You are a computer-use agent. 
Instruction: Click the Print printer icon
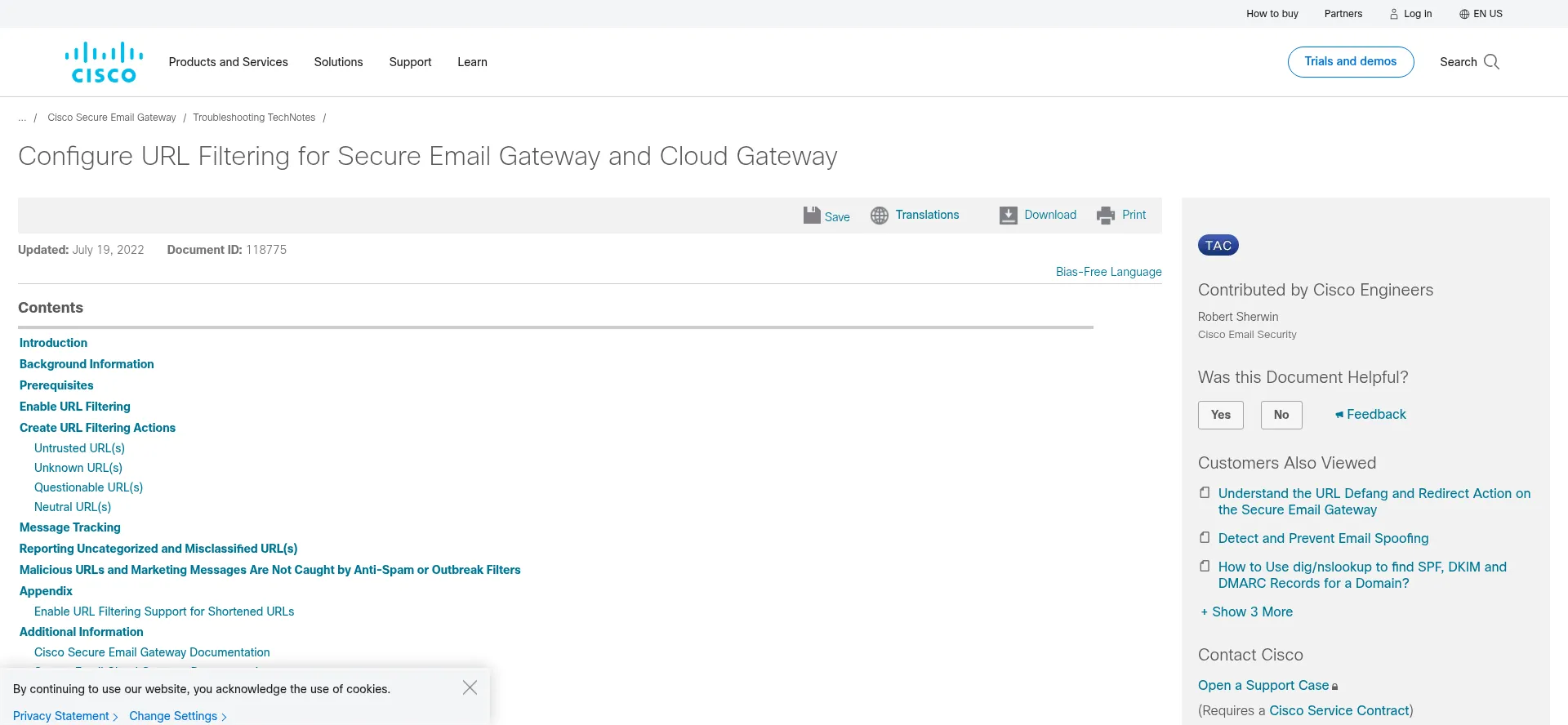(1106, 216)
